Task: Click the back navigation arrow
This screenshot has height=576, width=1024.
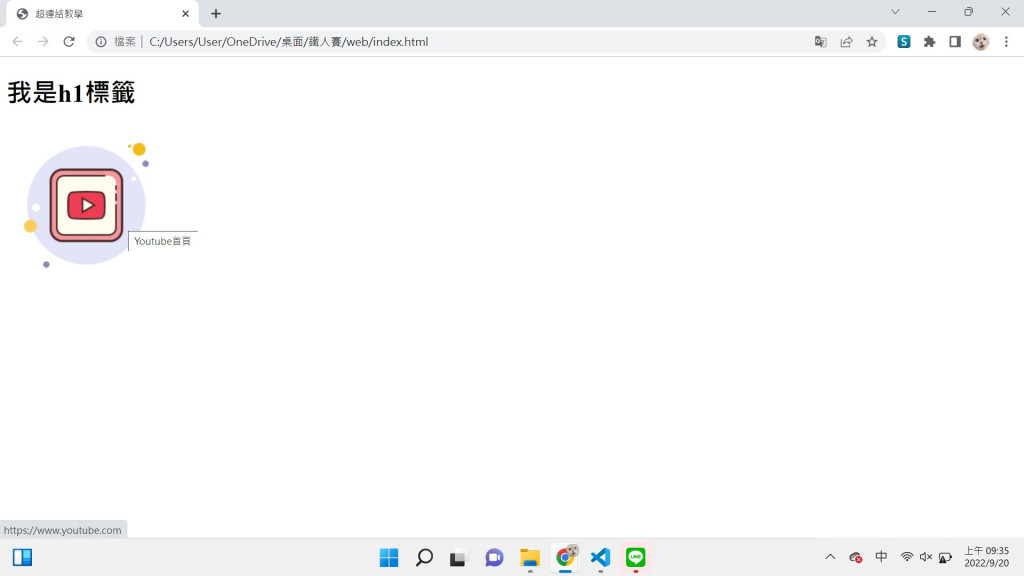Action: point(18,42)
